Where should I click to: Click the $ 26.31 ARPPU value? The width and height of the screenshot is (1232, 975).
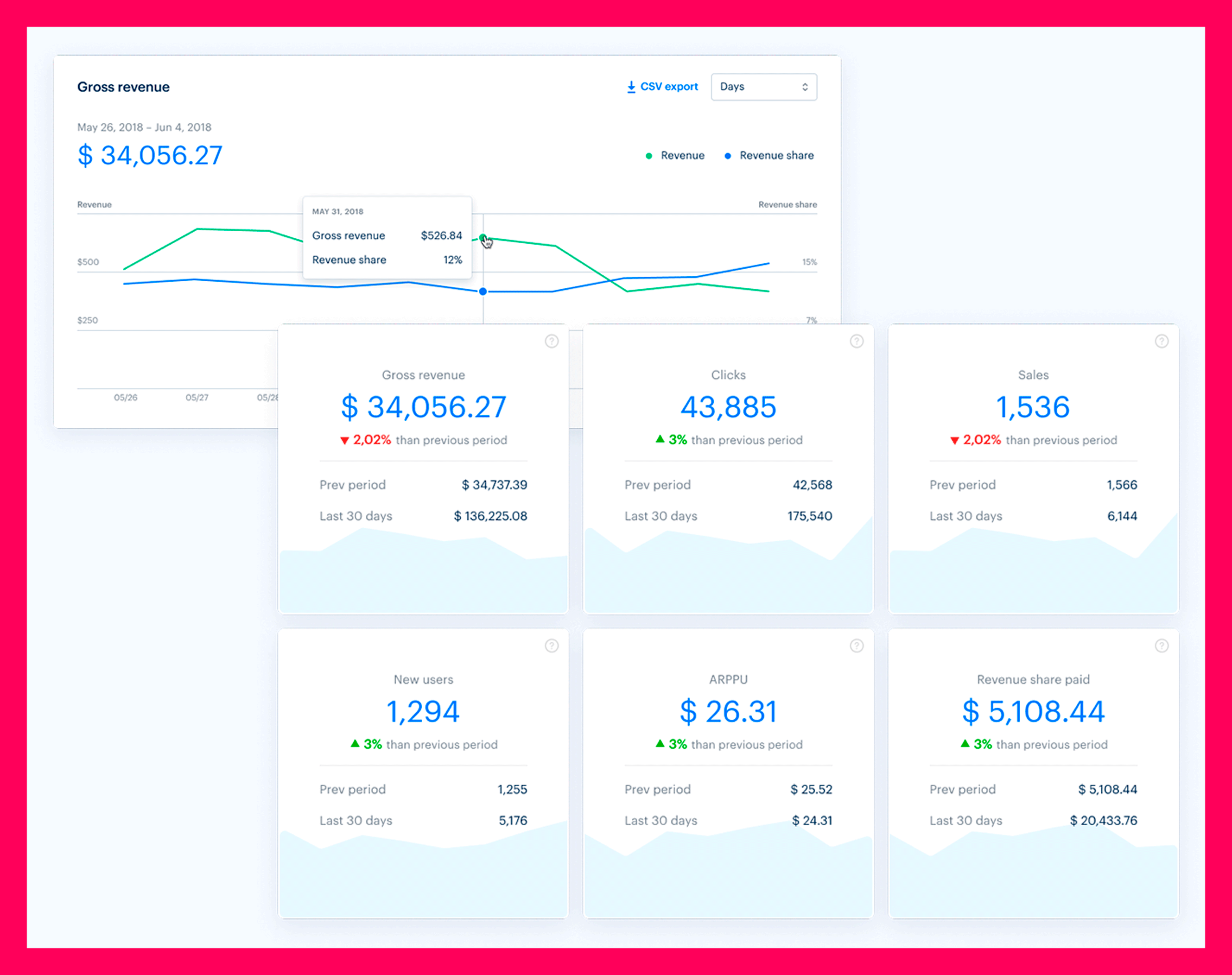pyautogui.click(x=728, y=711)
